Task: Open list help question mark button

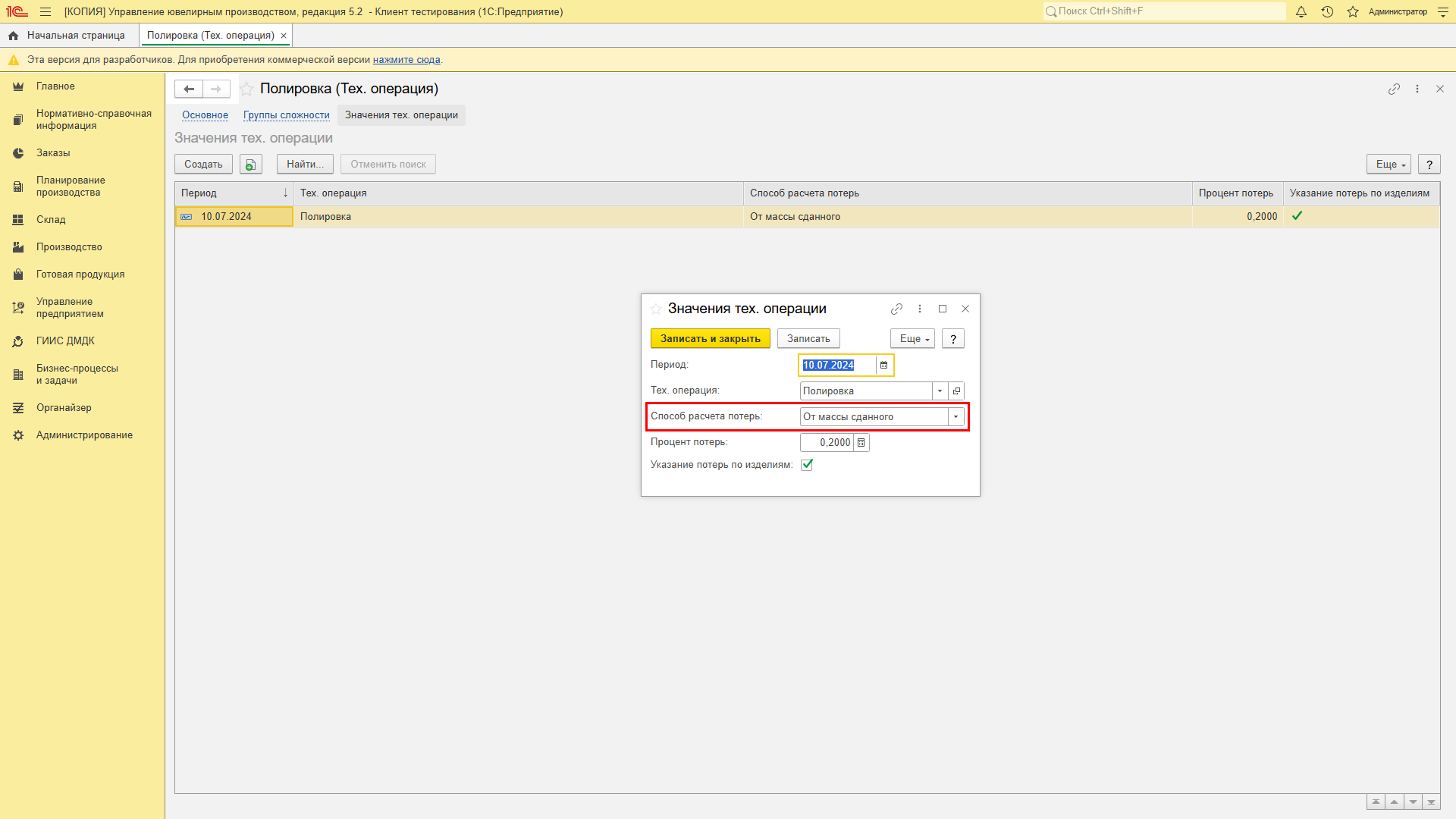Action: [x=1429, y=164]
